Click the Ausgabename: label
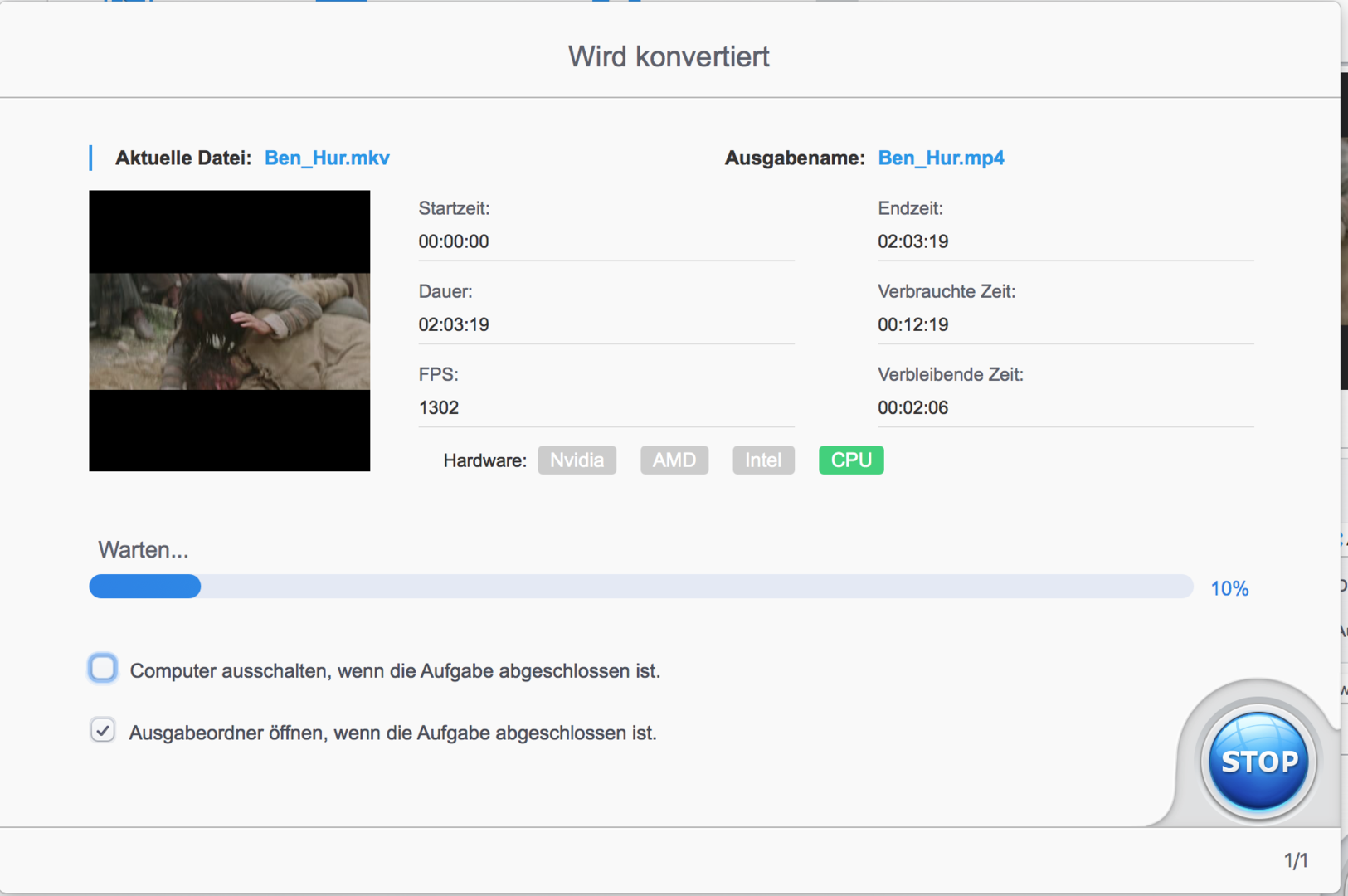 click(x=795, y=158)
